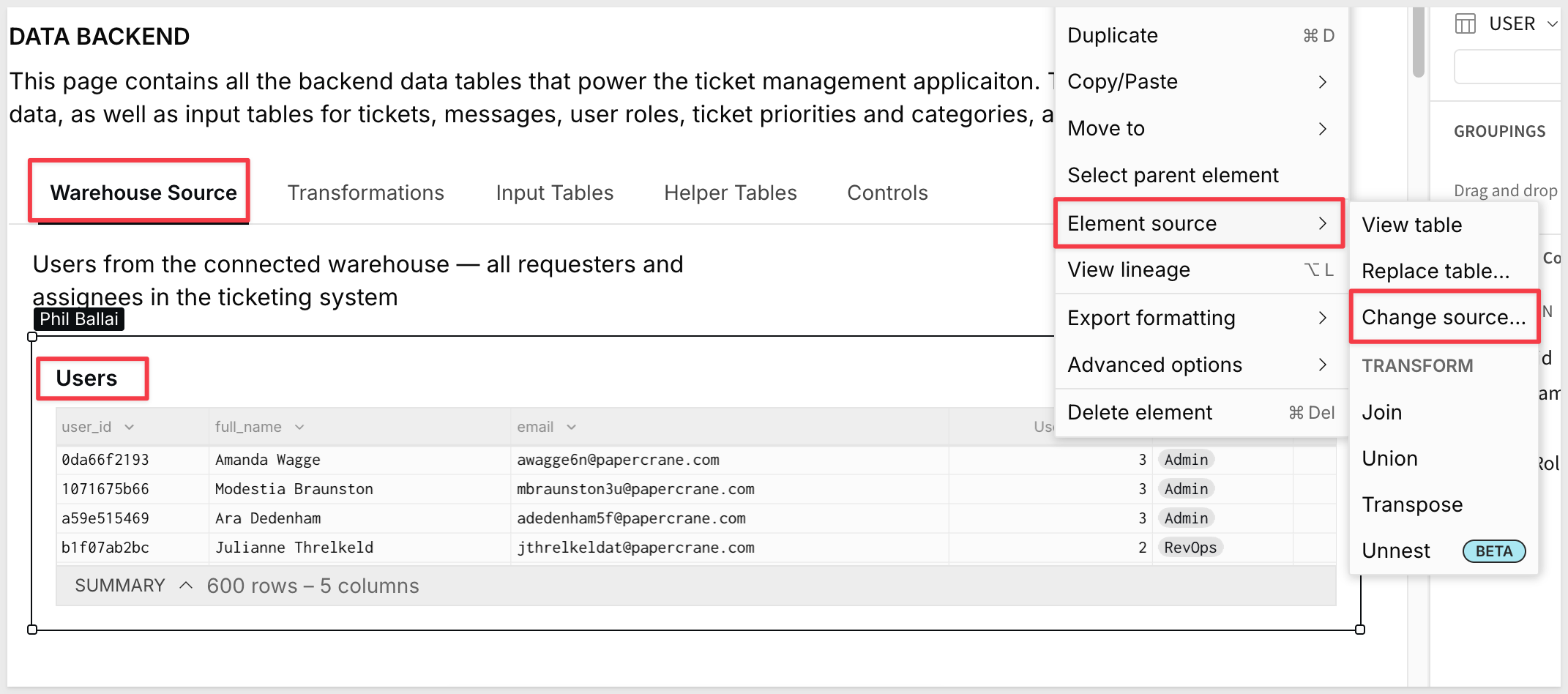This screenshot has width=1568, height=694.
Task: Choose Join under Transform
Action: point(1444,412)
